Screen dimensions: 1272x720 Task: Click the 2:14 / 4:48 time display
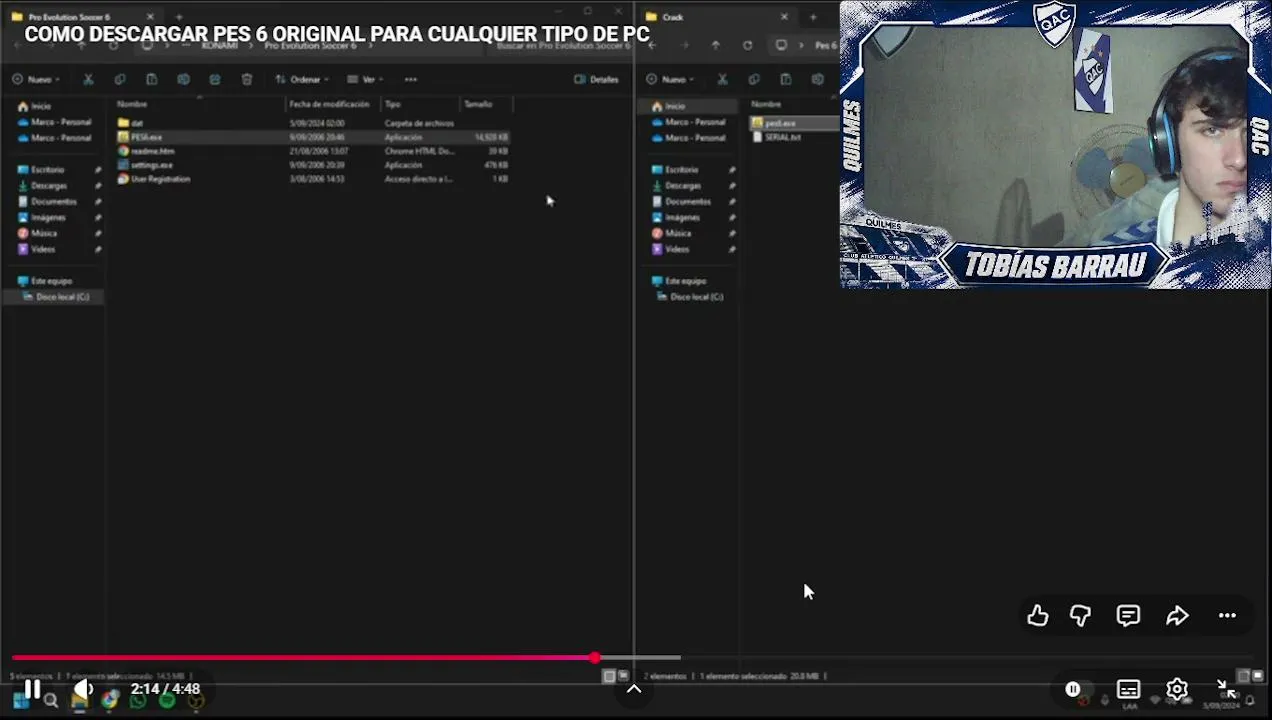point(165,689)
